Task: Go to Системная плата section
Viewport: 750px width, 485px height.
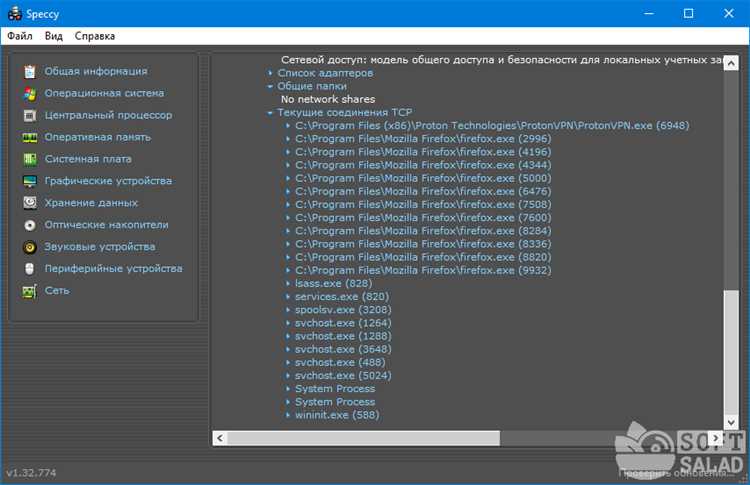Action: pos(88,159)
